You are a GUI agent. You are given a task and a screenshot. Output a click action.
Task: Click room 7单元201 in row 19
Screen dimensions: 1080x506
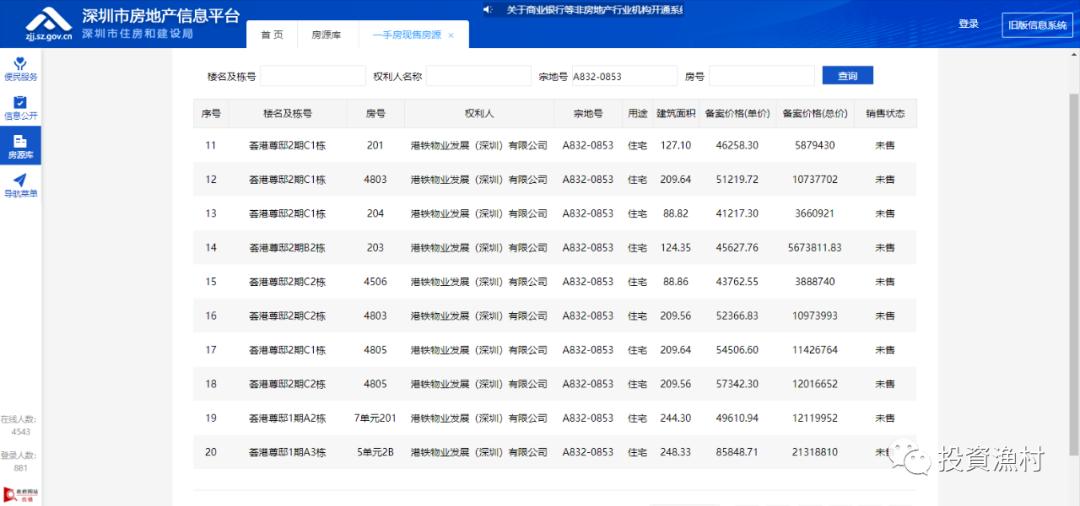[375, 418]
